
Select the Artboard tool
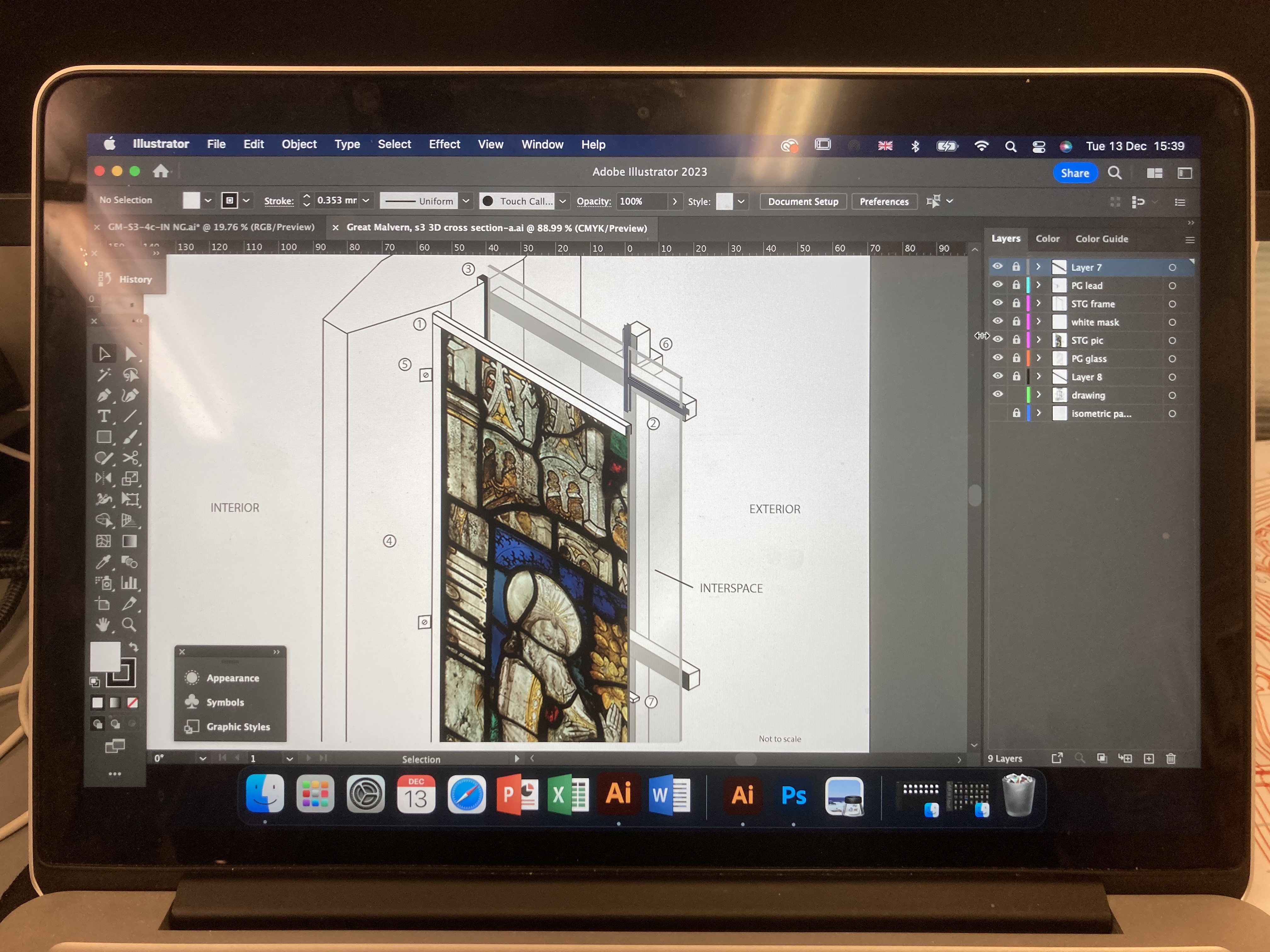click(103, 604)
